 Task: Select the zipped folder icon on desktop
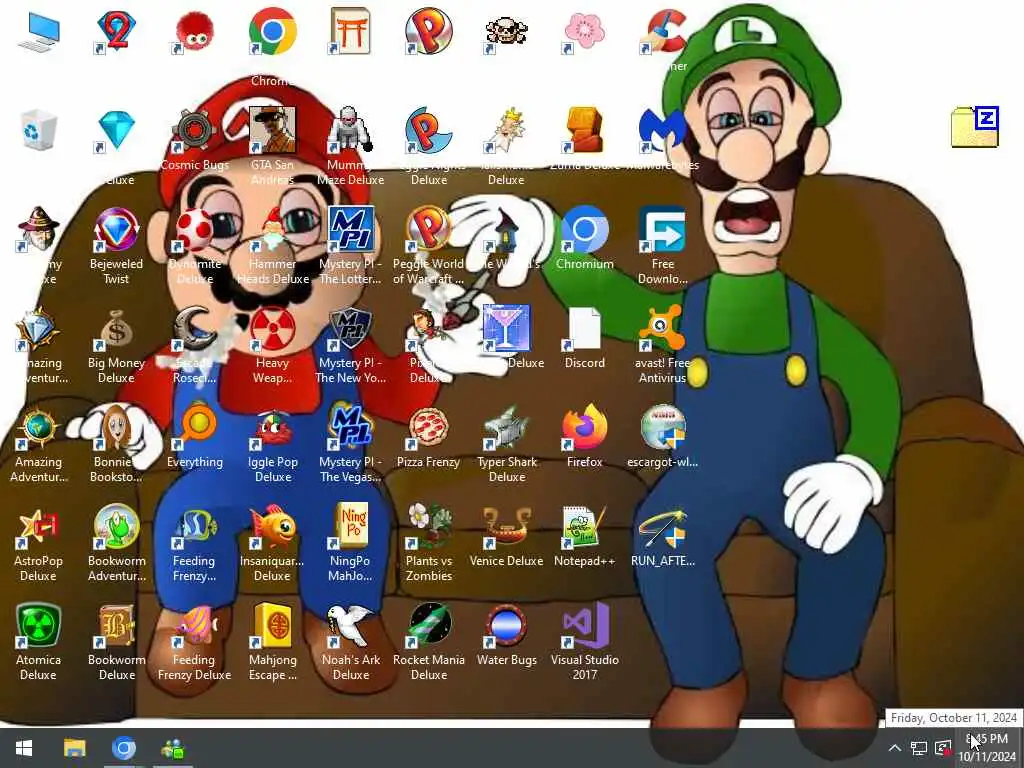click(974, 127)
